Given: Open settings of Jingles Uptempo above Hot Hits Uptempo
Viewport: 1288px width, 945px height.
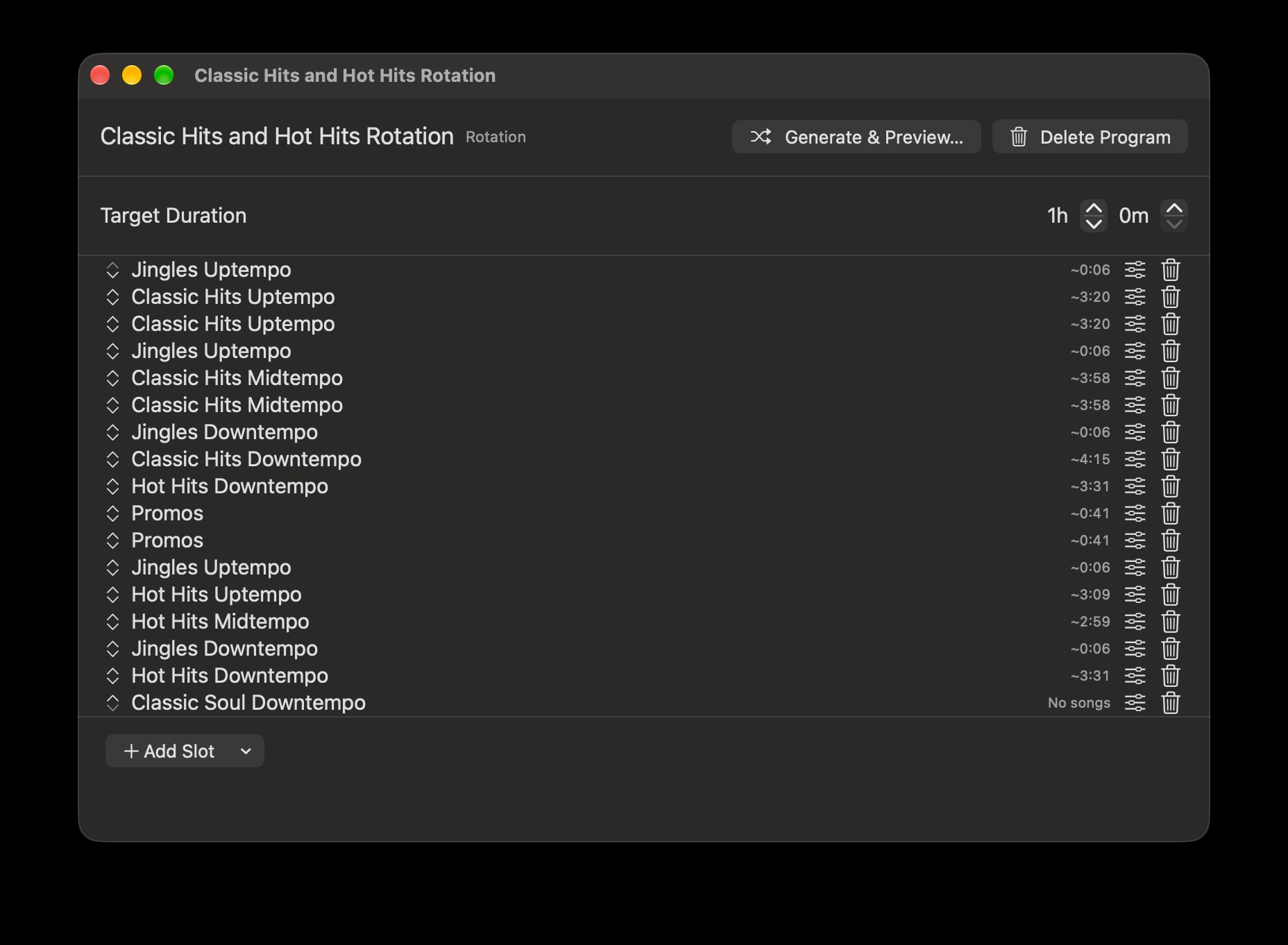Looking at the screenshot, I should click(1135, 568).
